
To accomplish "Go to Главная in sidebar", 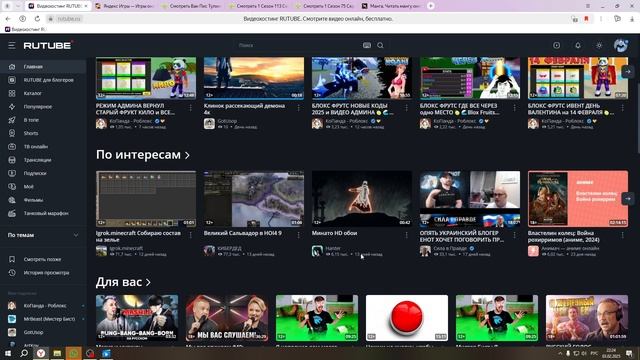I will coord(43,67).
